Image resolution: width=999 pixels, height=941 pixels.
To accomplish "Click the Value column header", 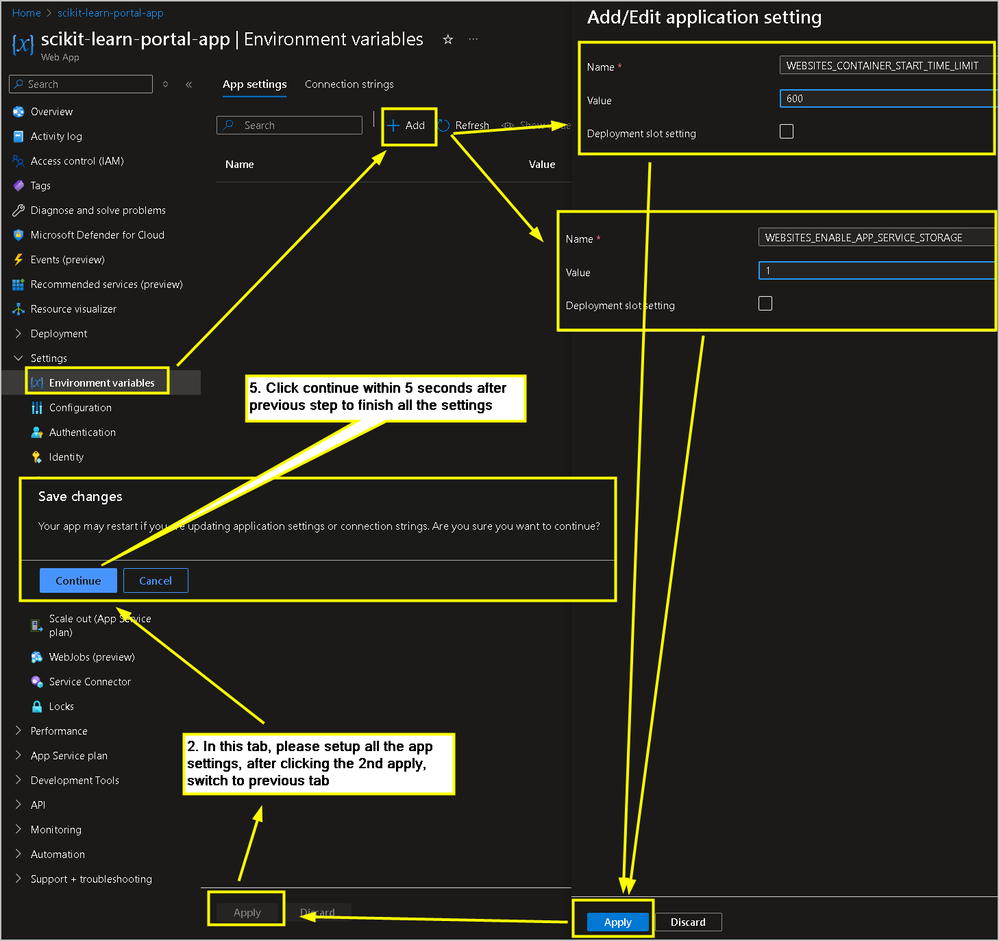I will 542,164.
